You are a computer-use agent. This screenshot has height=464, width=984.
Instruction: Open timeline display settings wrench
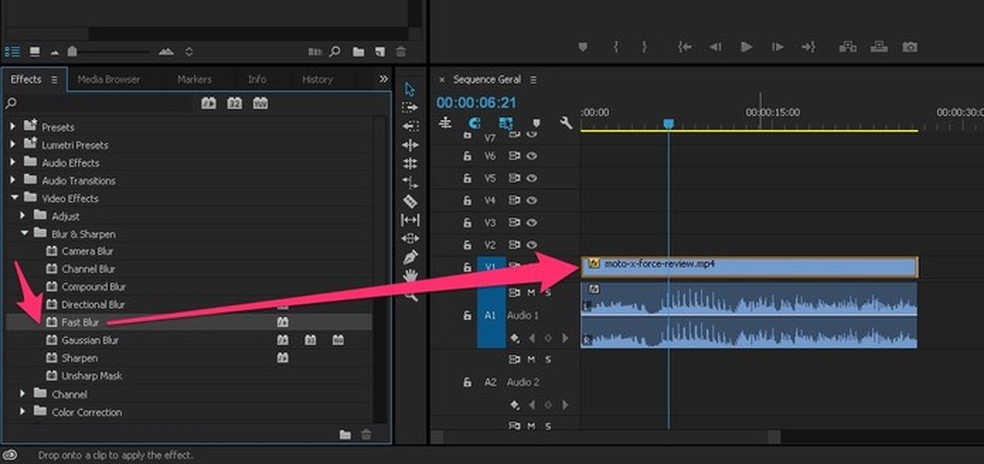pos(566,123)
